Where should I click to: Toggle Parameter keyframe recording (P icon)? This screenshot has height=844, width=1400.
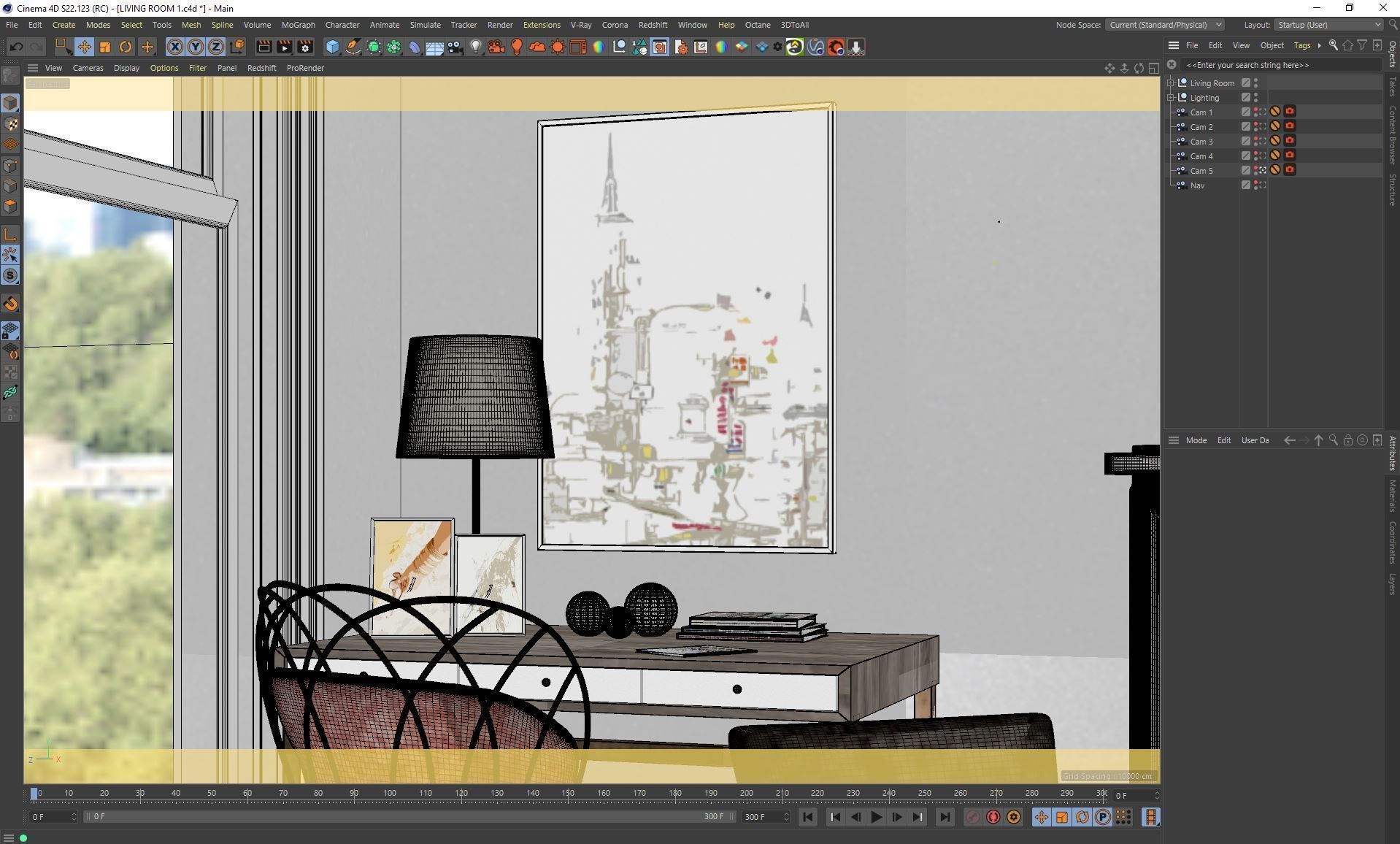coord(1103,817)
